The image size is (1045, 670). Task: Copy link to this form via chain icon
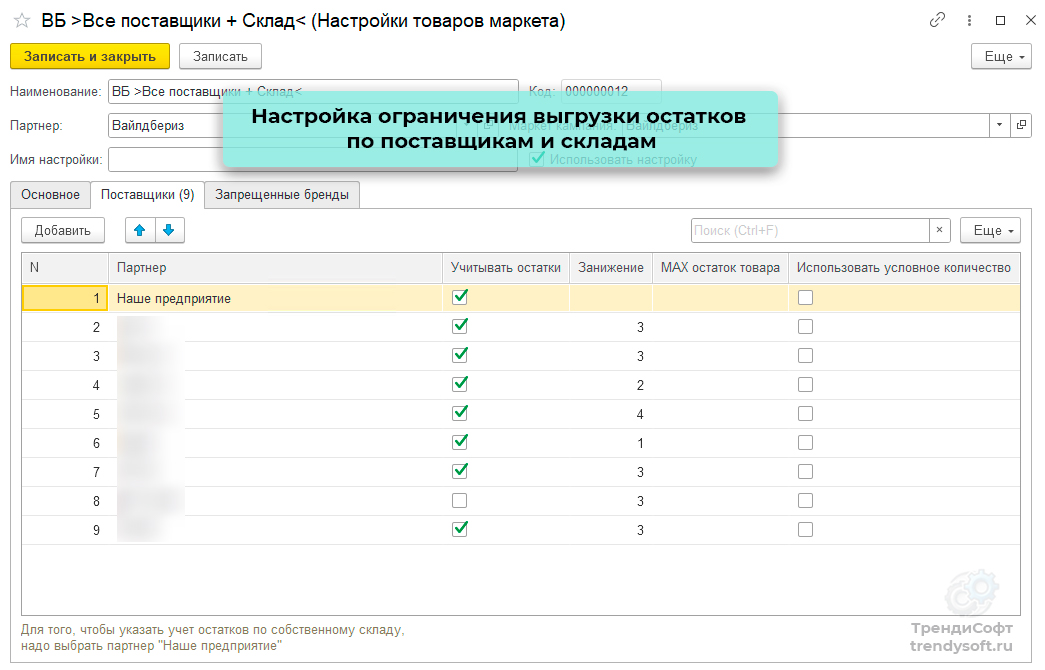coord(937,21)
